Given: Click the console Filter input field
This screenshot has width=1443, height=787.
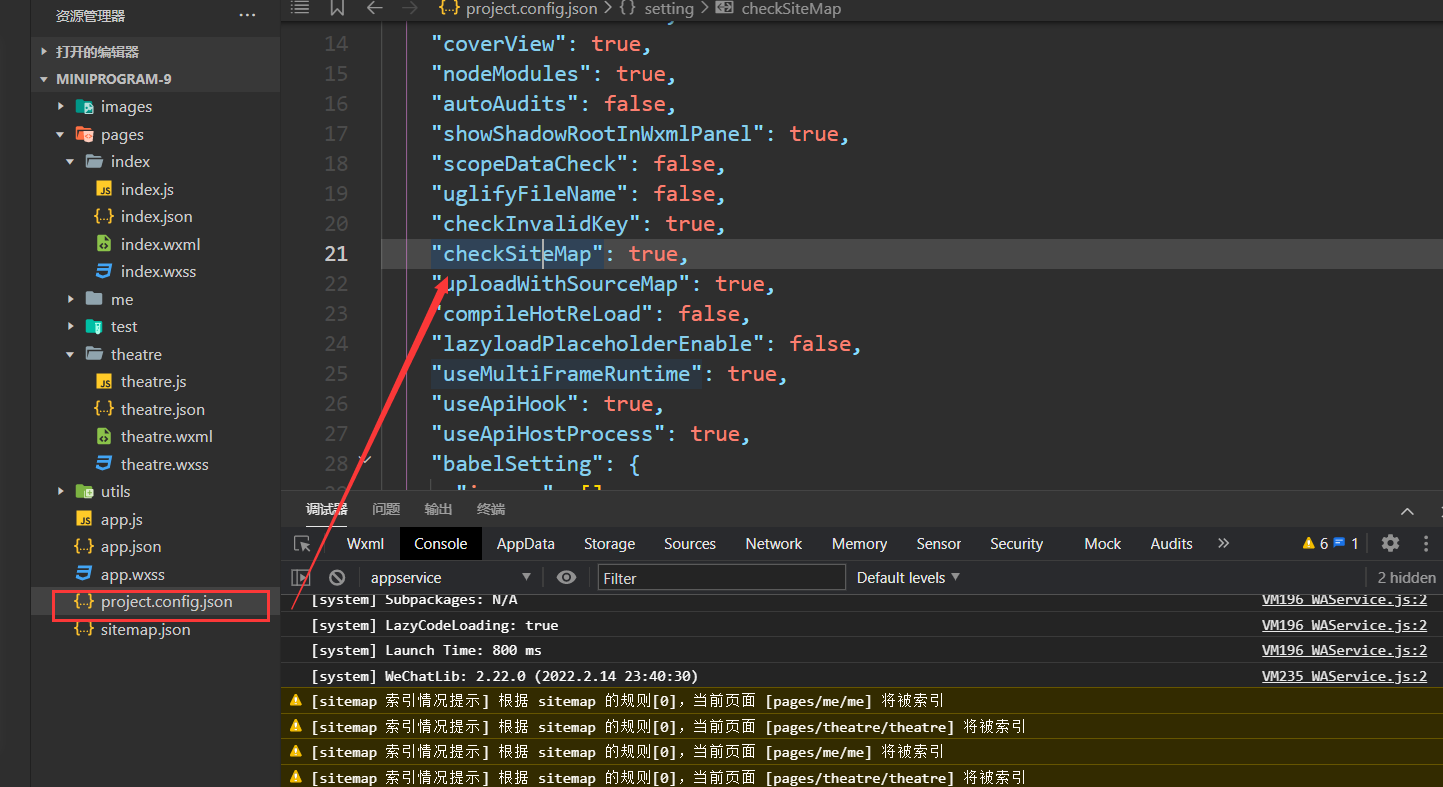Looking at the screenshot, I should tap(721, 578).
